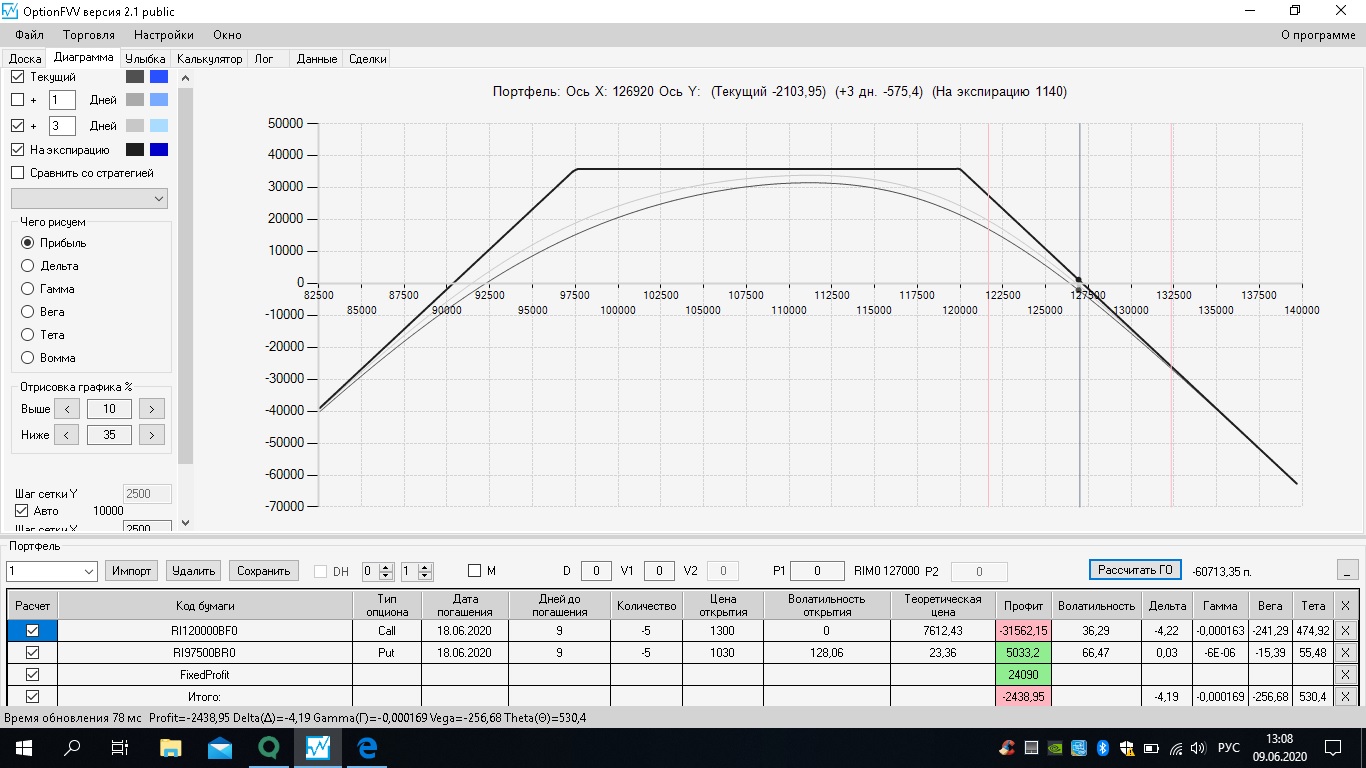Click the OptionFVV taskbar icon
The image size is (1366, 768).
click(318, 747)
